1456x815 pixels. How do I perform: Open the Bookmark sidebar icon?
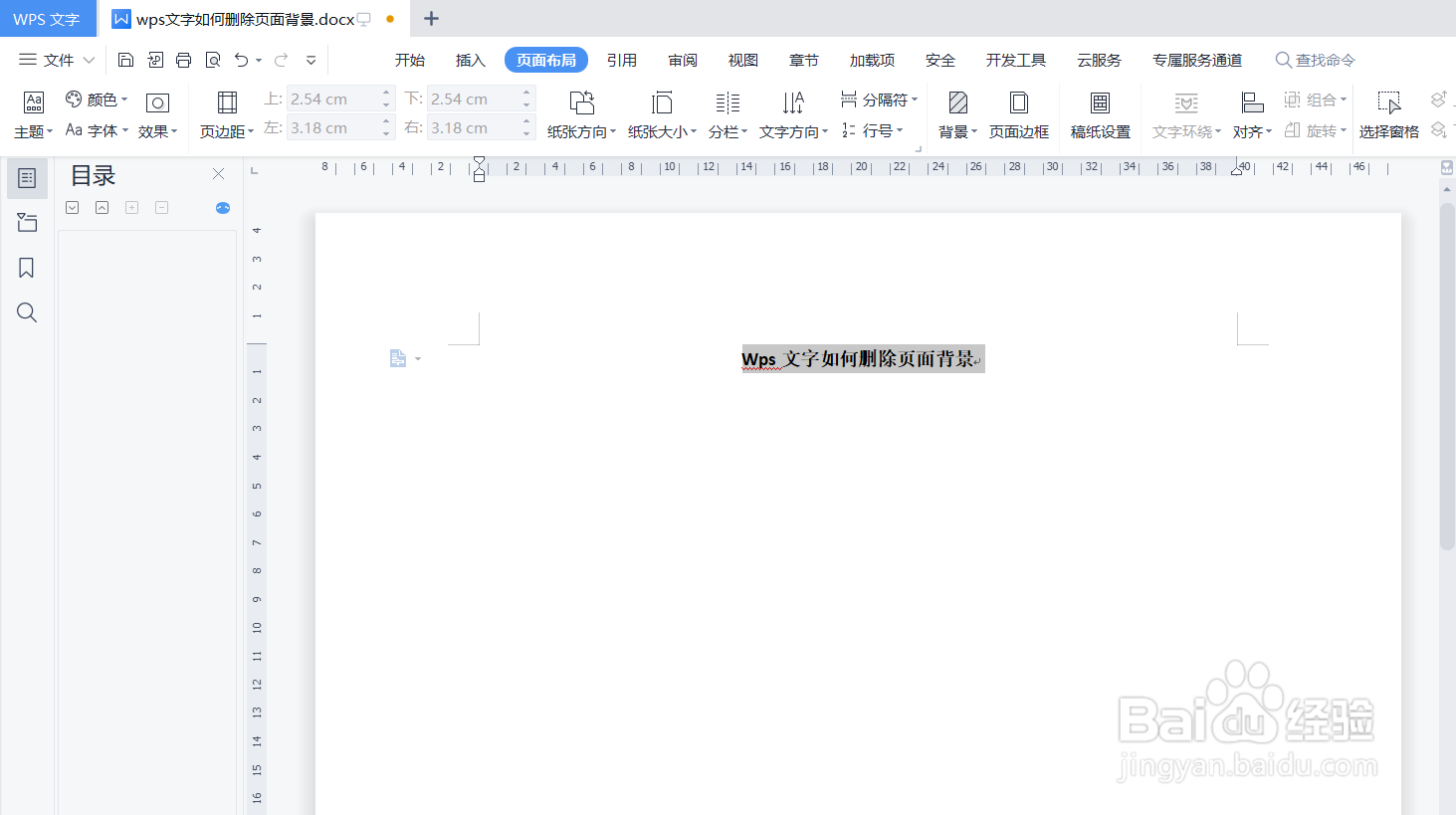pyautogui.click(x=27, y=268)
